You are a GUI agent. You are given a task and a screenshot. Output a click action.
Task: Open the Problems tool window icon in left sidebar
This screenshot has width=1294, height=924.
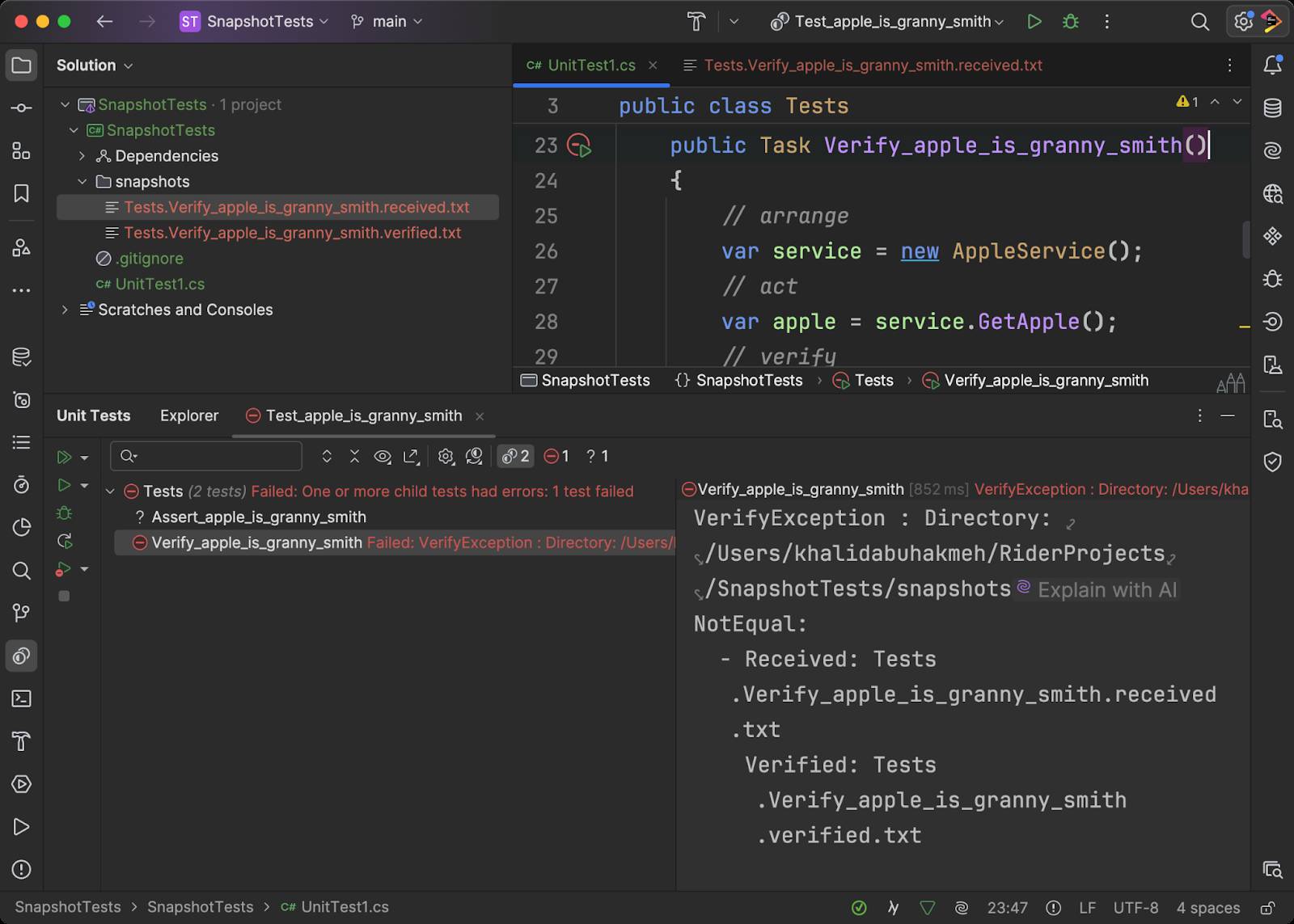[22, 870]
